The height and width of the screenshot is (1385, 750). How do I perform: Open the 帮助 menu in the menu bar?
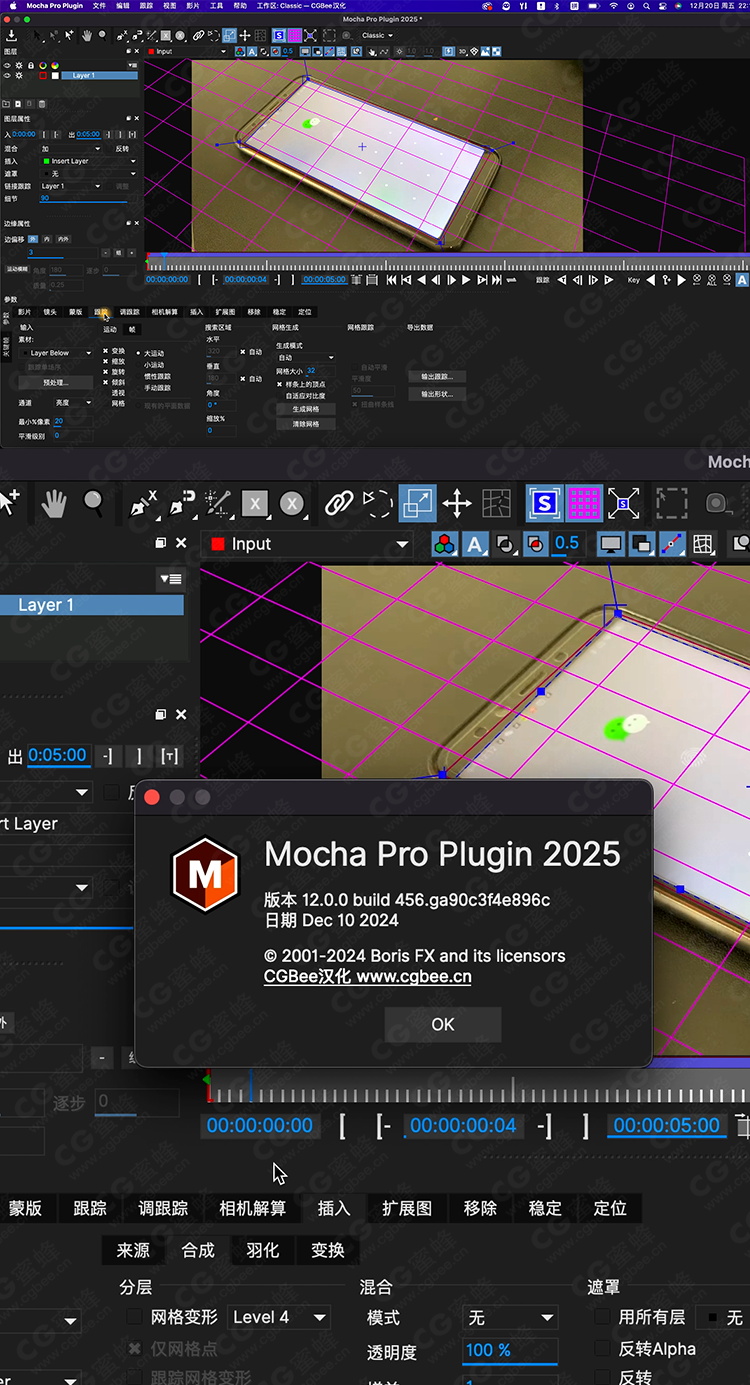point(240,6)
